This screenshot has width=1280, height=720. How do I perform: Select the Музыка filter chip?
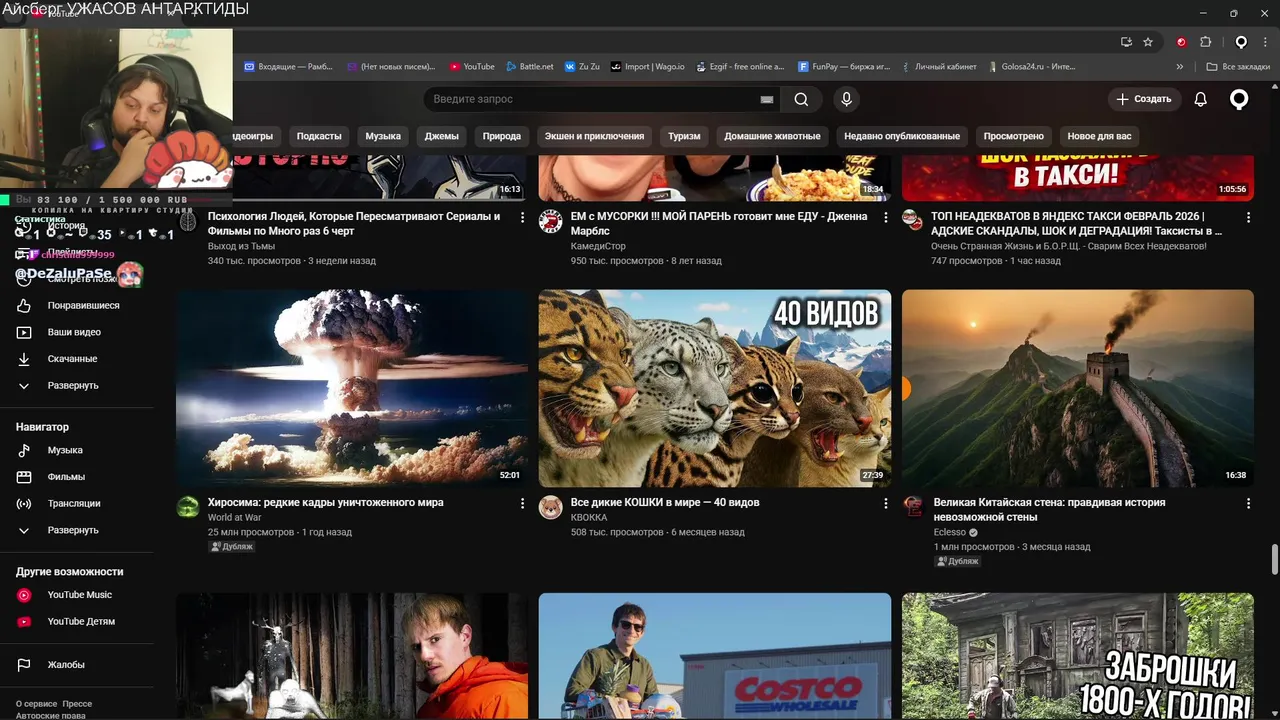383,136
